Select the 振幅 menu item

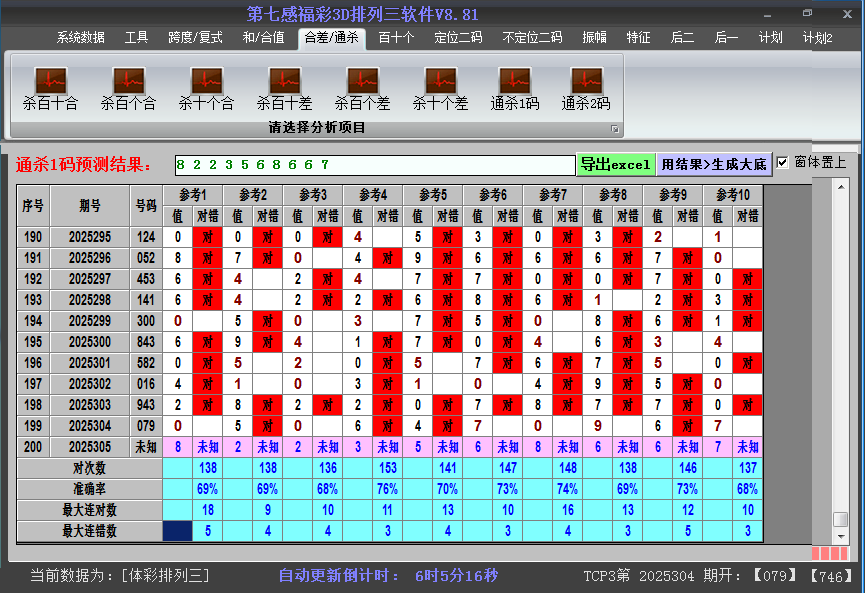[x=594, y=38]
